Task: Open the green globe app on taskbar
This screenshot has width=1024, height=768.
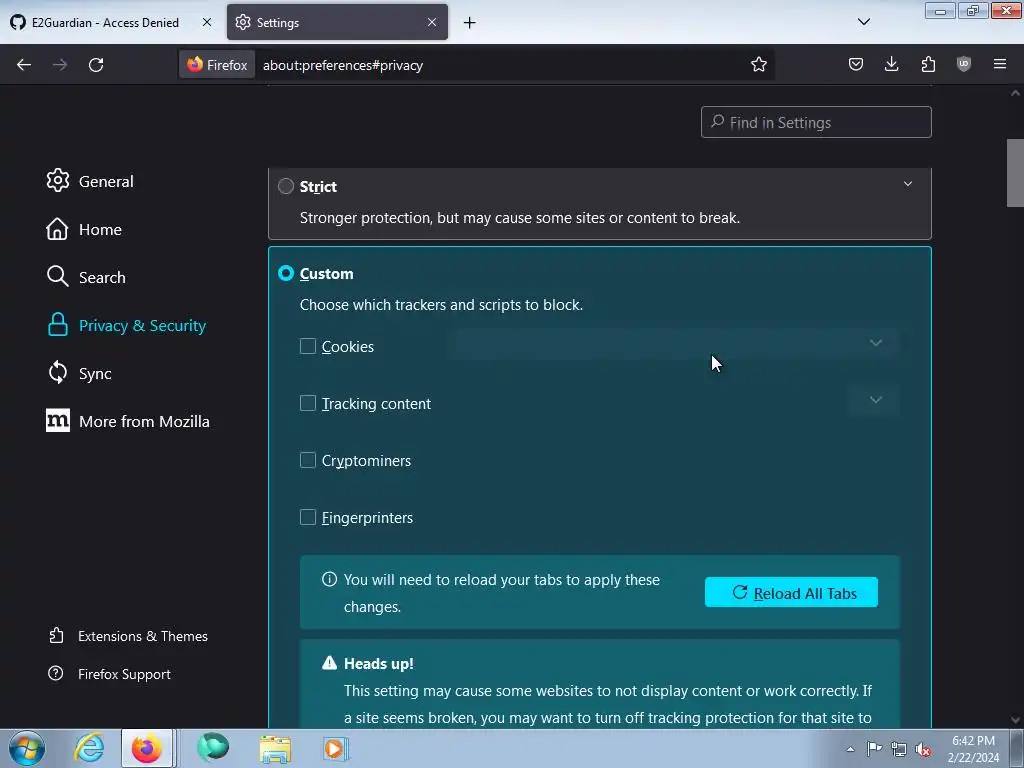Action: (213, 747)
